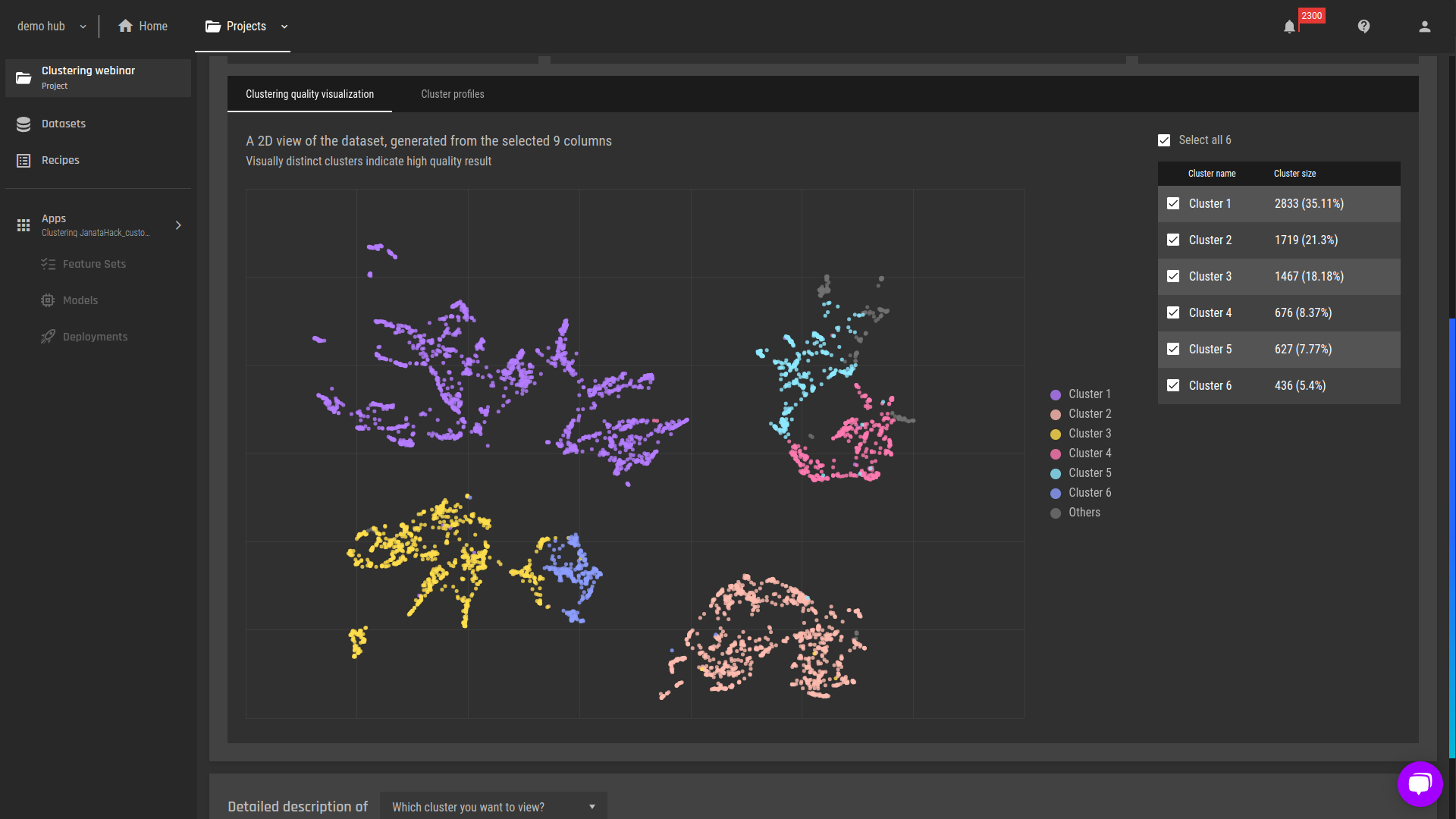Uncheck the Cluster 2 checkbox
This screenshot has height=819, width=1456.
(x=1173, y=240)
